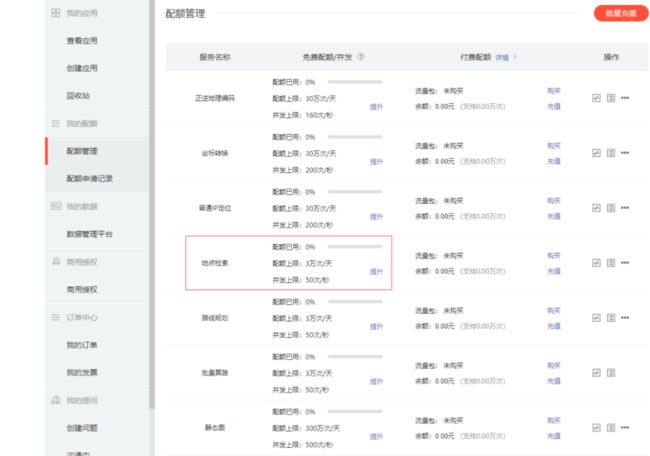Click the 我的应用 grid icon in sidebar

(56, 13)
